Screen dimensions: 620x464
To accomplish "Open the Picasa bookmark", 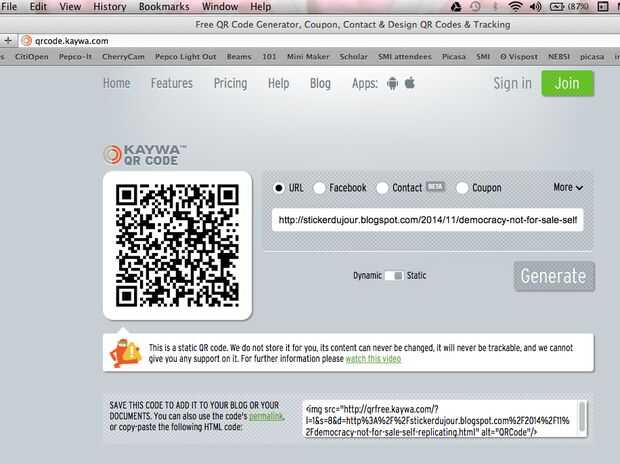I will pos(454,57).
